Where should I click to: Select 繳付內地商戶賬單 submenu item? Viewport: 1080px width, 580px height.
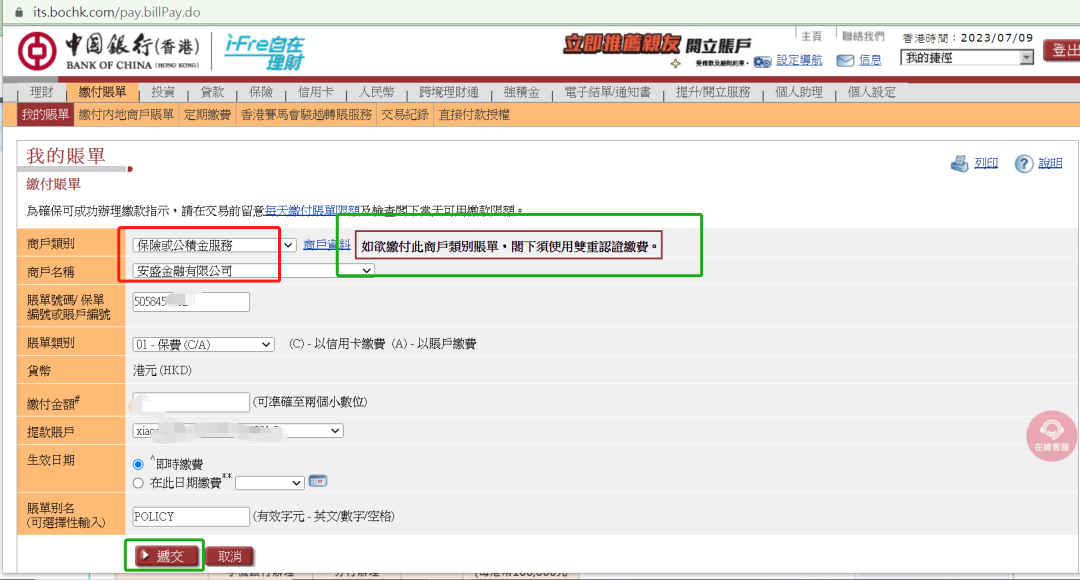[126, 114]
